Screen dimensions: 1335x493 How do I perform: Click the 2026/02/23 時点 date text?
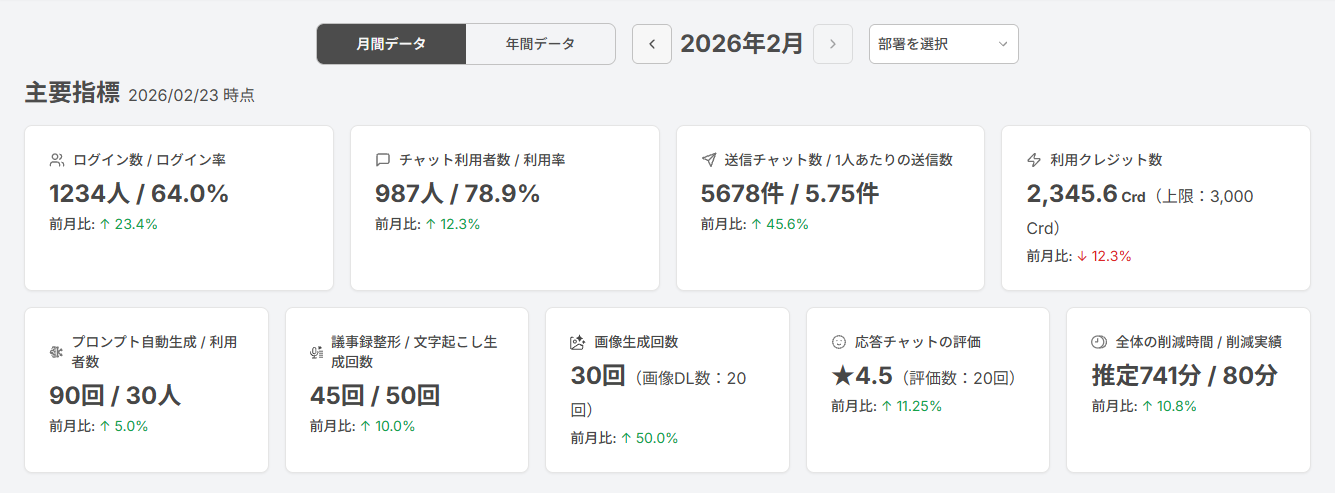click(192, 96)
